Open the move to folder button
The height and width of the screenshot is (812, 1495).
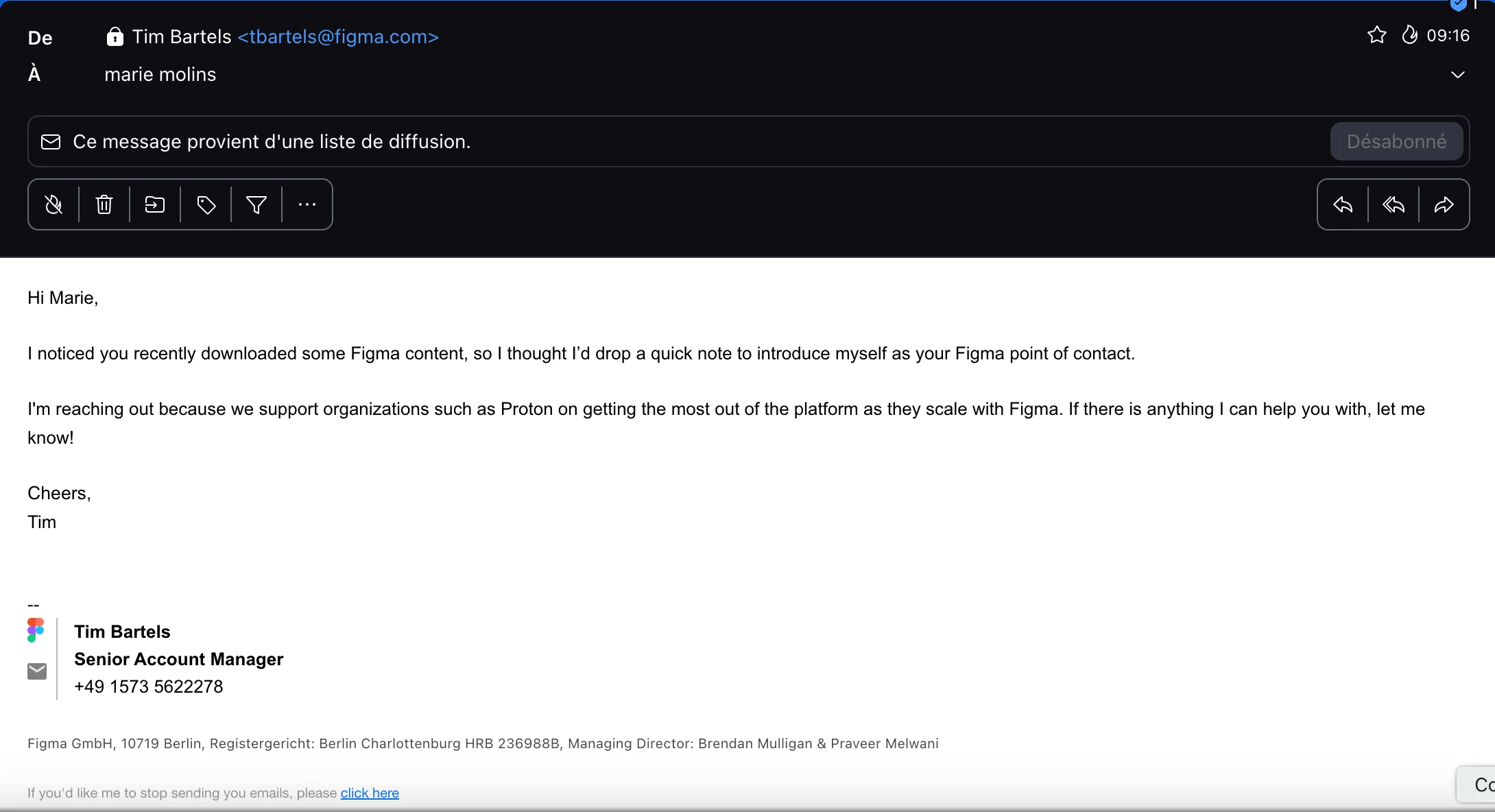(x=155, y=204)
